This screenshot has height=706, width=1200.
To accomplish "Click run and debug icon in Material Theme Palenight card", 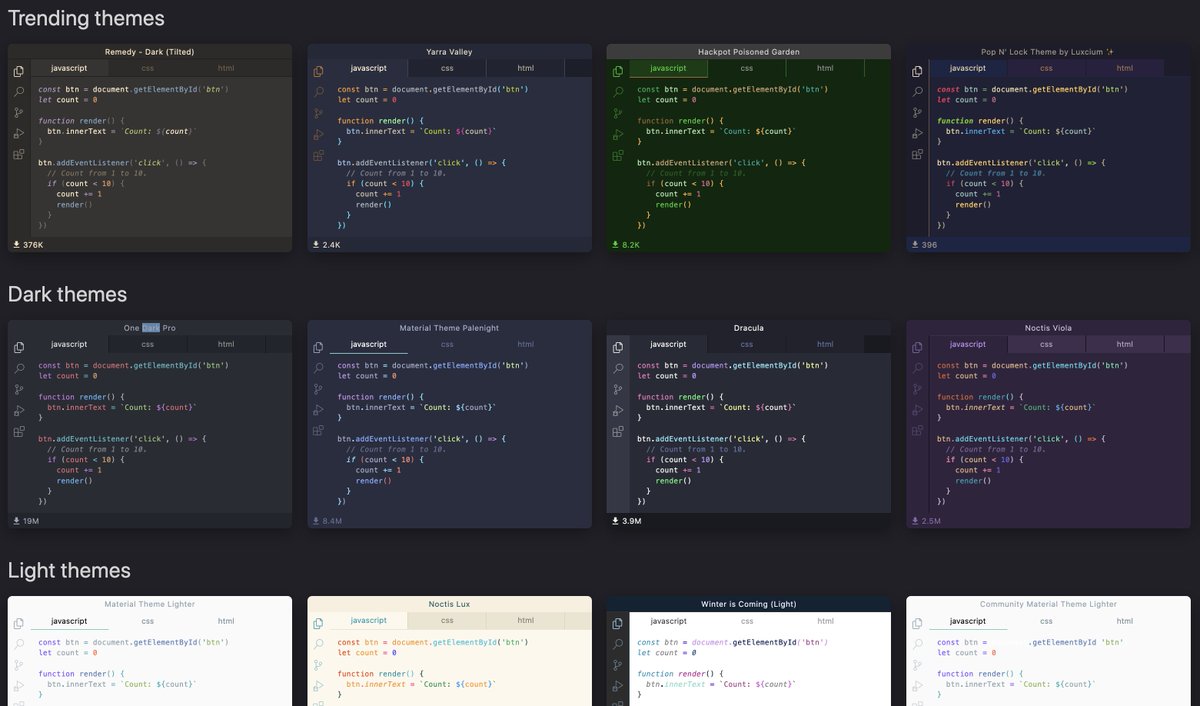I will 318,410.
